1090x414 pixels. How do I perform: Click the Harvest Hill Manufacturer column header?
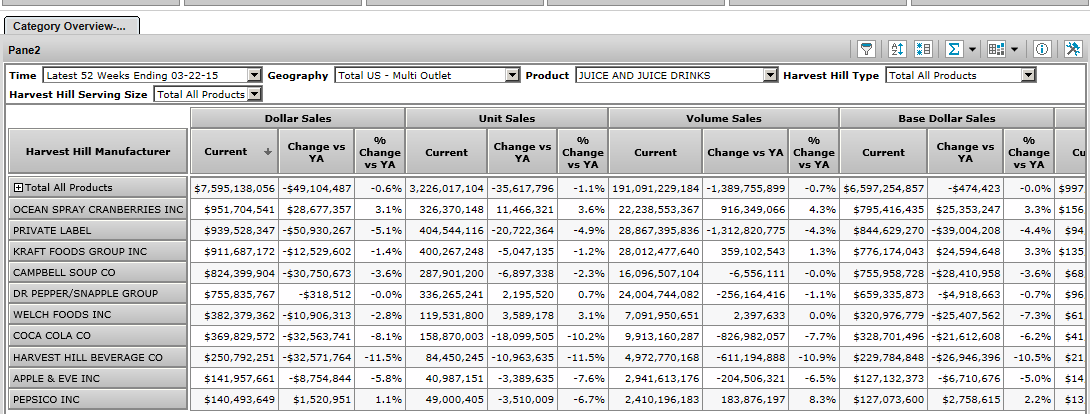[98, 152]
